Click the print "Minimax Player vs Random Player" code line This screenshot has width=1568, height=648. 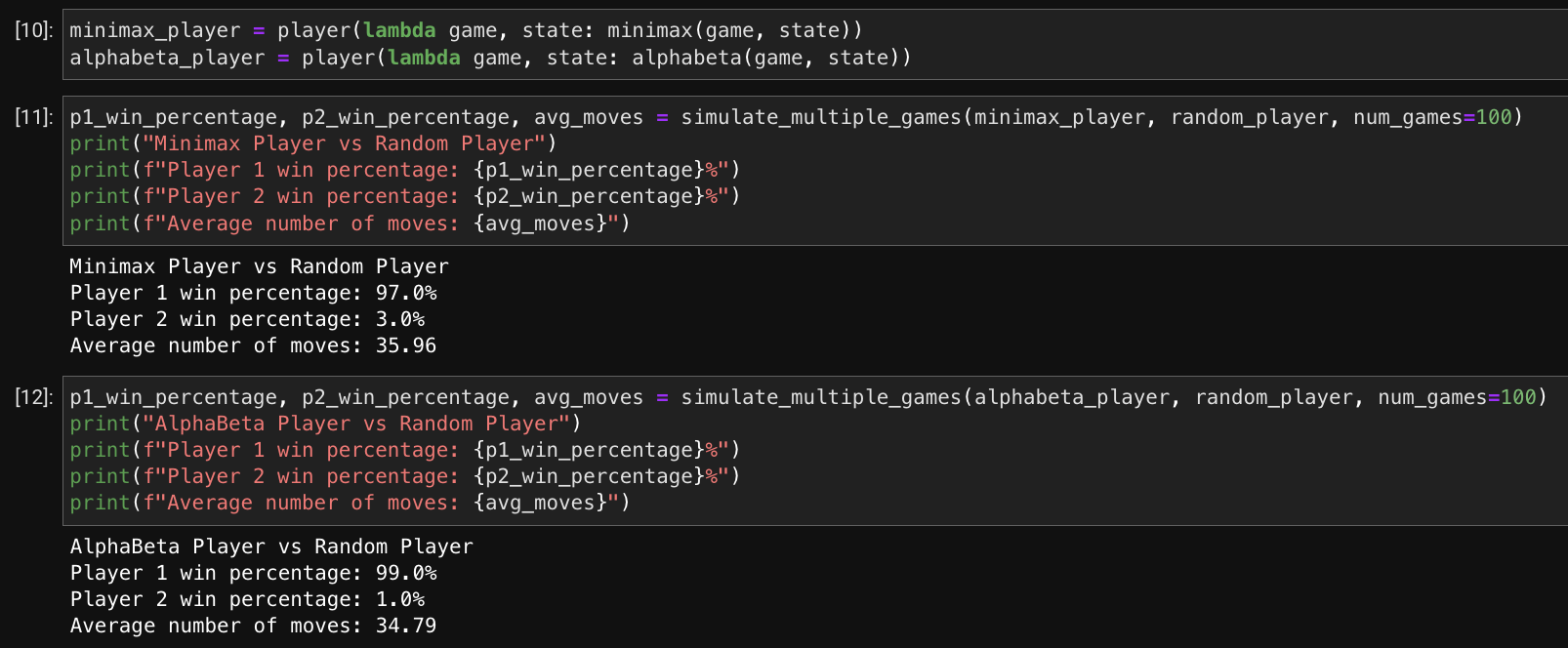click(312, 143)
